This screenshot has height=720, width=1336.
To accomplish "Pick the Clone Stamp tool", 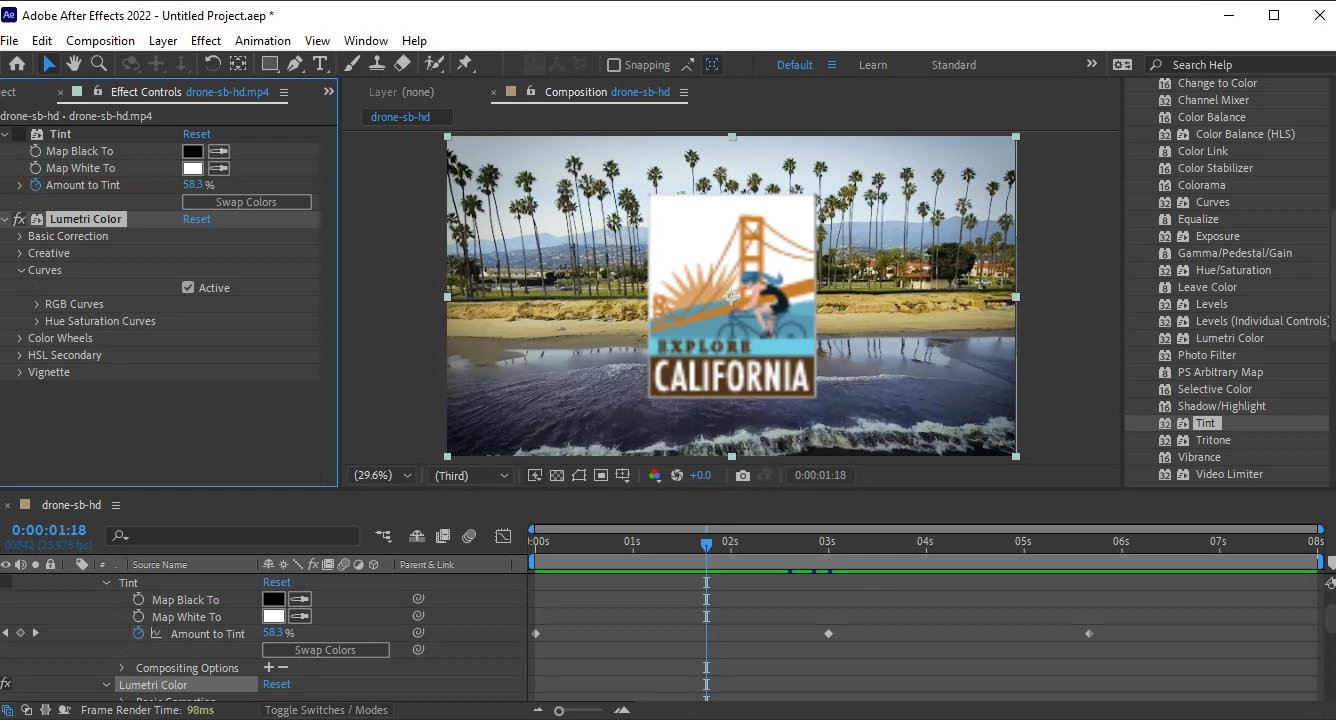I will point(376,64).
